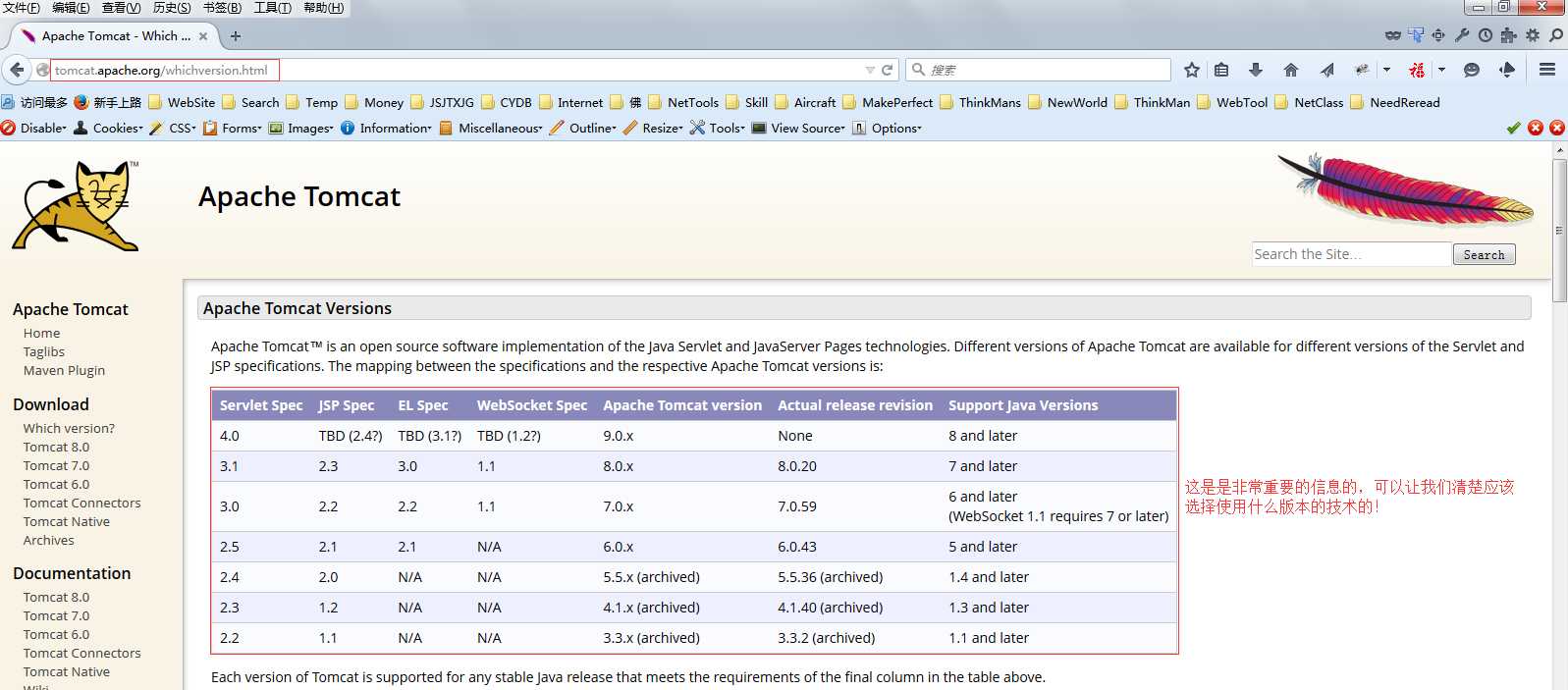Image resolution: width=1568 pixels, height=690 pixels.
Task: Expand the URL bar history dropdown arrow
Action: 870,70
